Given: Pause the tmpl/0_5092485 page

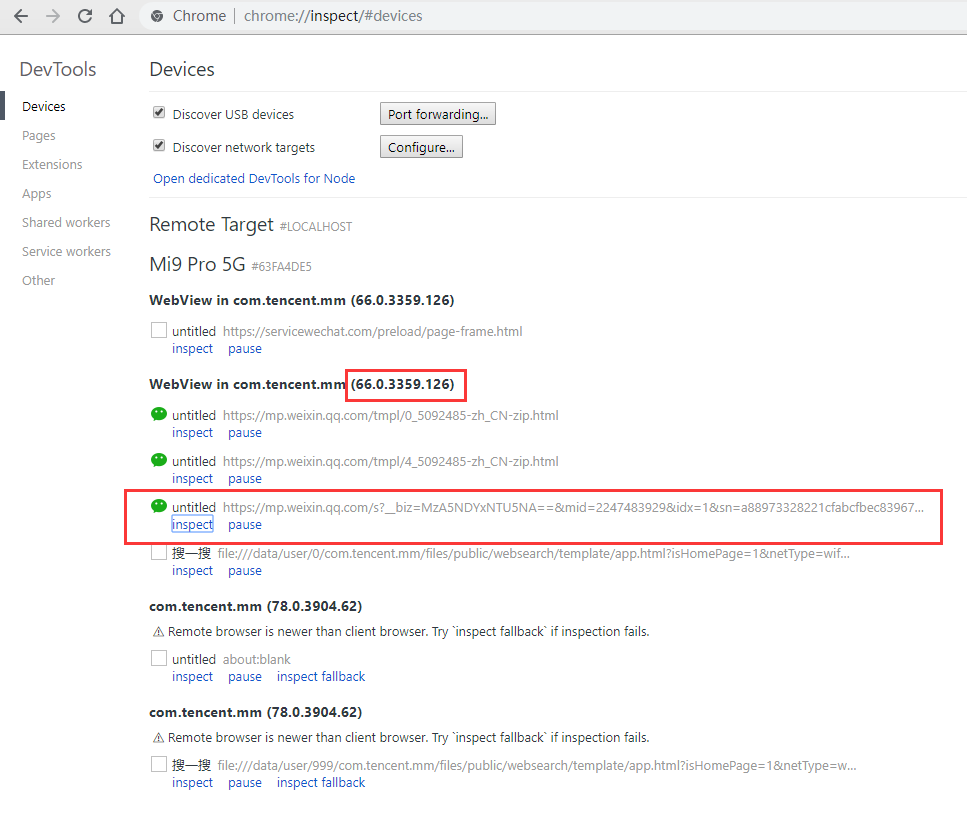Looking at the screenshot, I should tap(245, 433).
